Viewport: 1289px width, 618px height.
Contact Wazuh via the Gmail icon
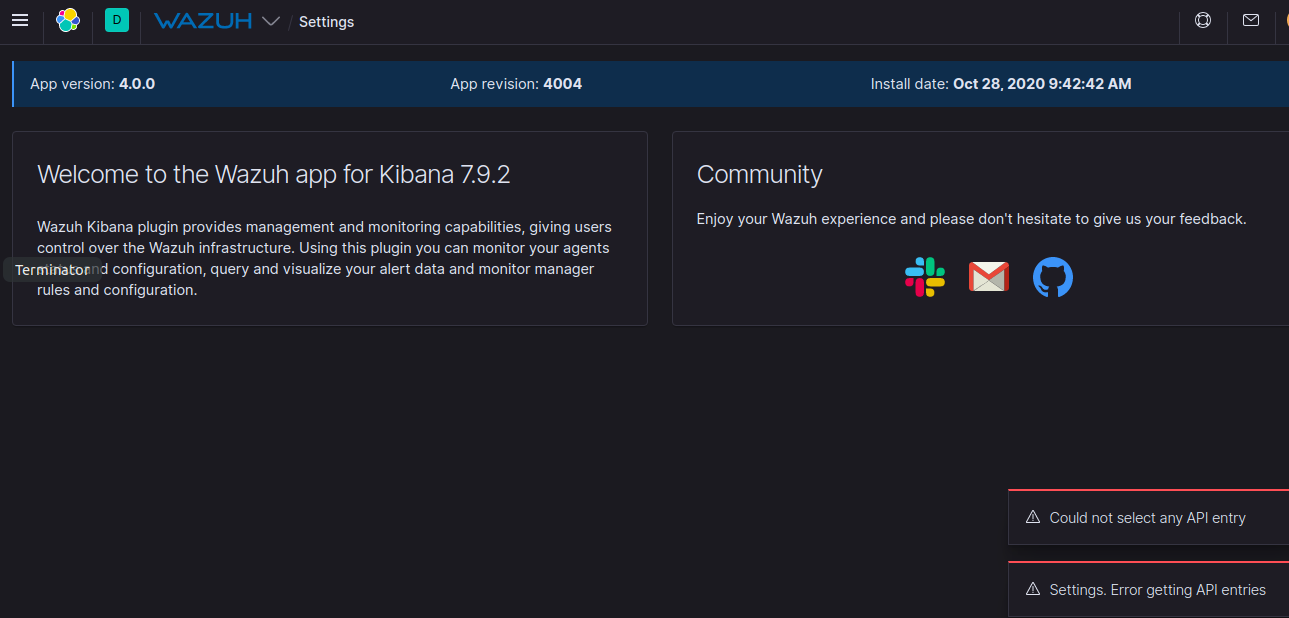click(x=988, y=277)
